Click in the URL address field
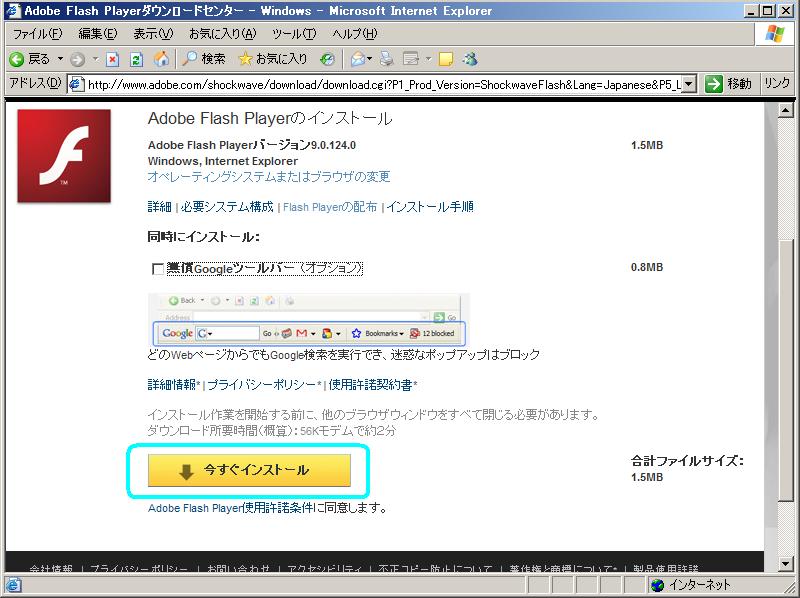Viewport: 800px width, 598px height. click(x=384, y=84)
